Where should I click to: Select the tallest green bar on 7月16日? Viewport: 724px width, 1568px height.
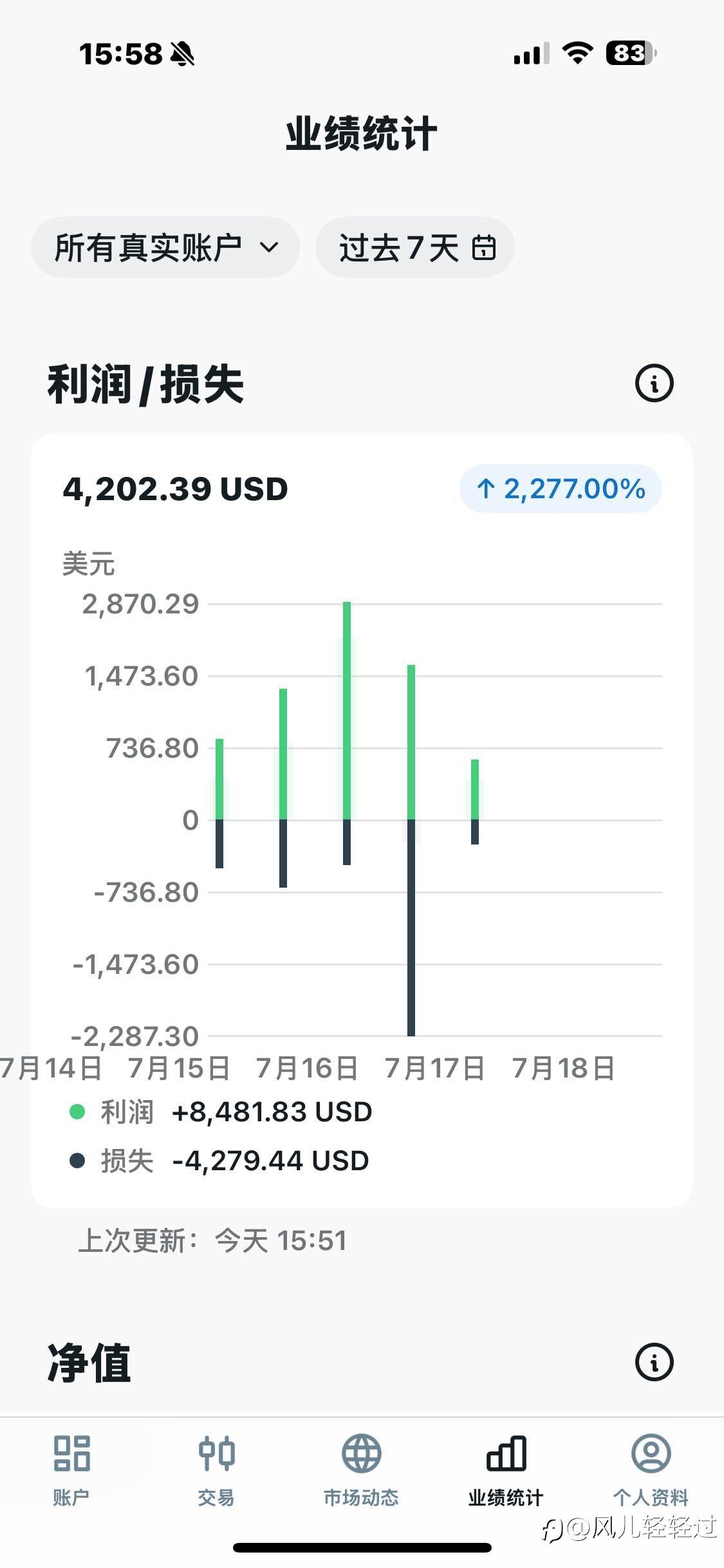(347, 708)
